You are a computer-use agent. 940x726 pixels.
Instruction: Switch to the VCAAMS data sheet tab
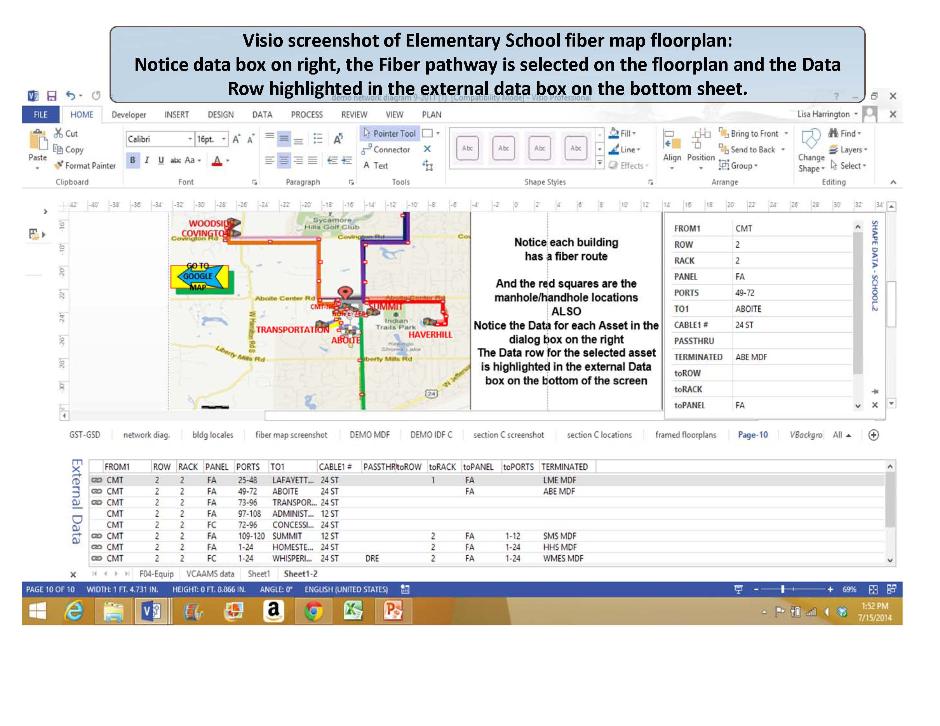(210, 574)
